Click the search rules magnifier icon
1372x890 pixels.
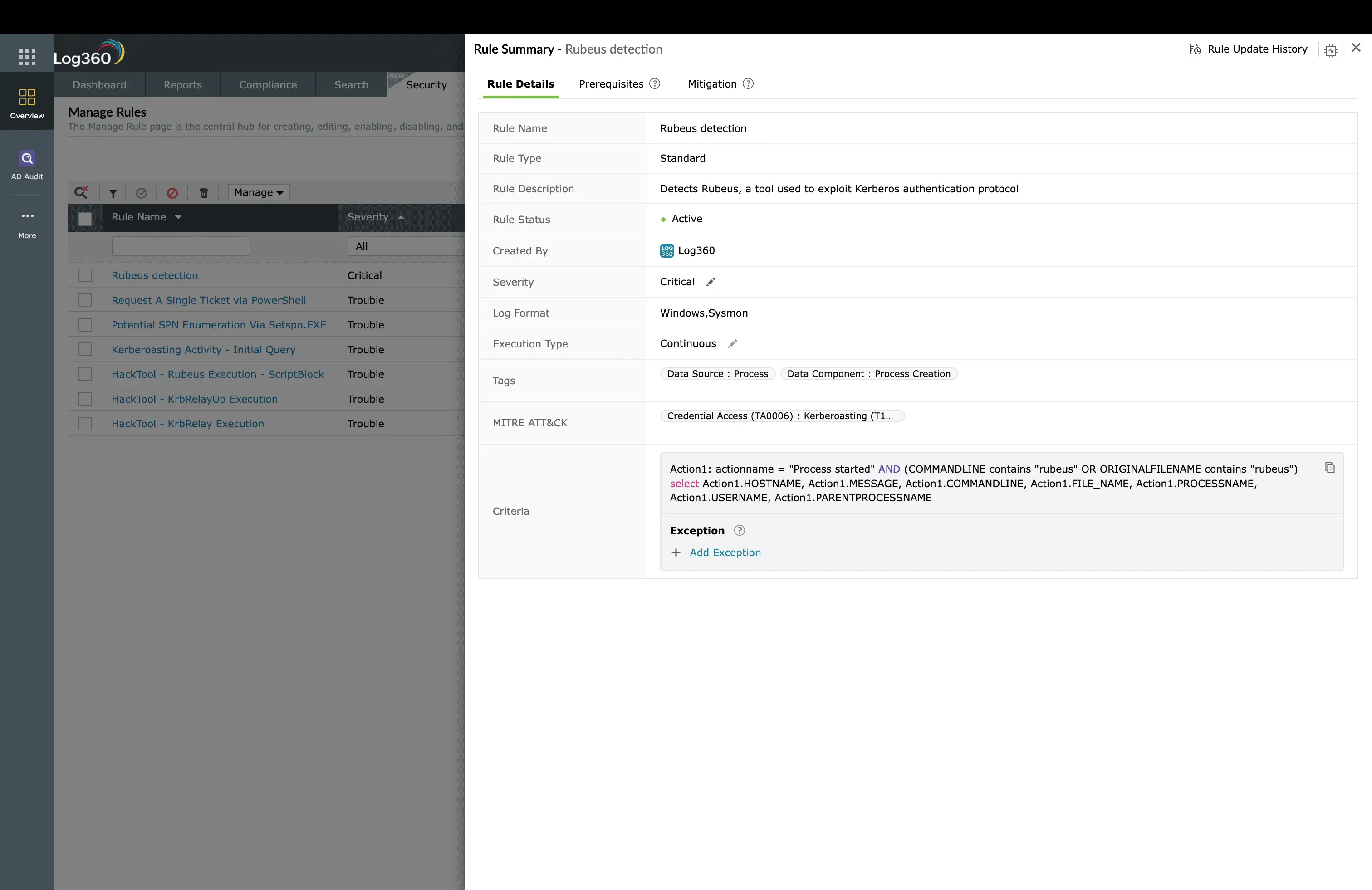click(x=81, y=192)
